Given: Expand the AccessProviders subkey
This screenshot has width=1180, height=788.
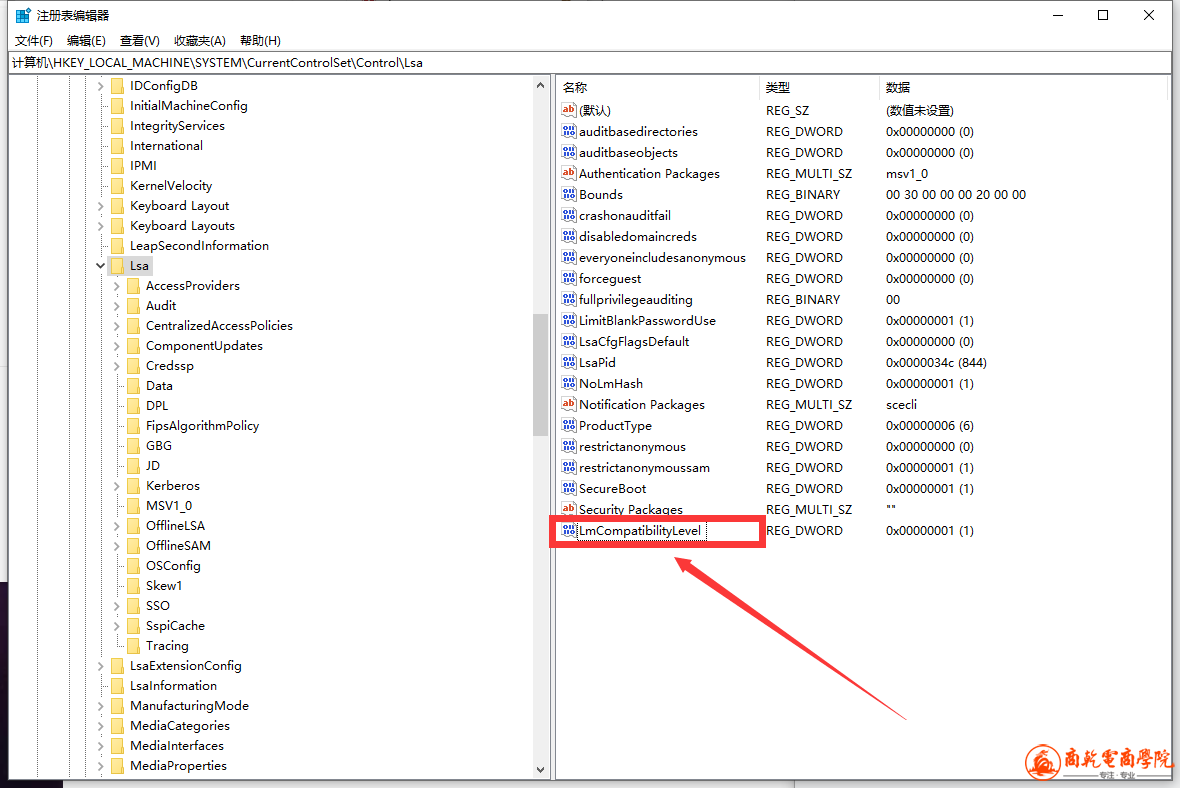Looking at the screenshot, I should point(116,286).
